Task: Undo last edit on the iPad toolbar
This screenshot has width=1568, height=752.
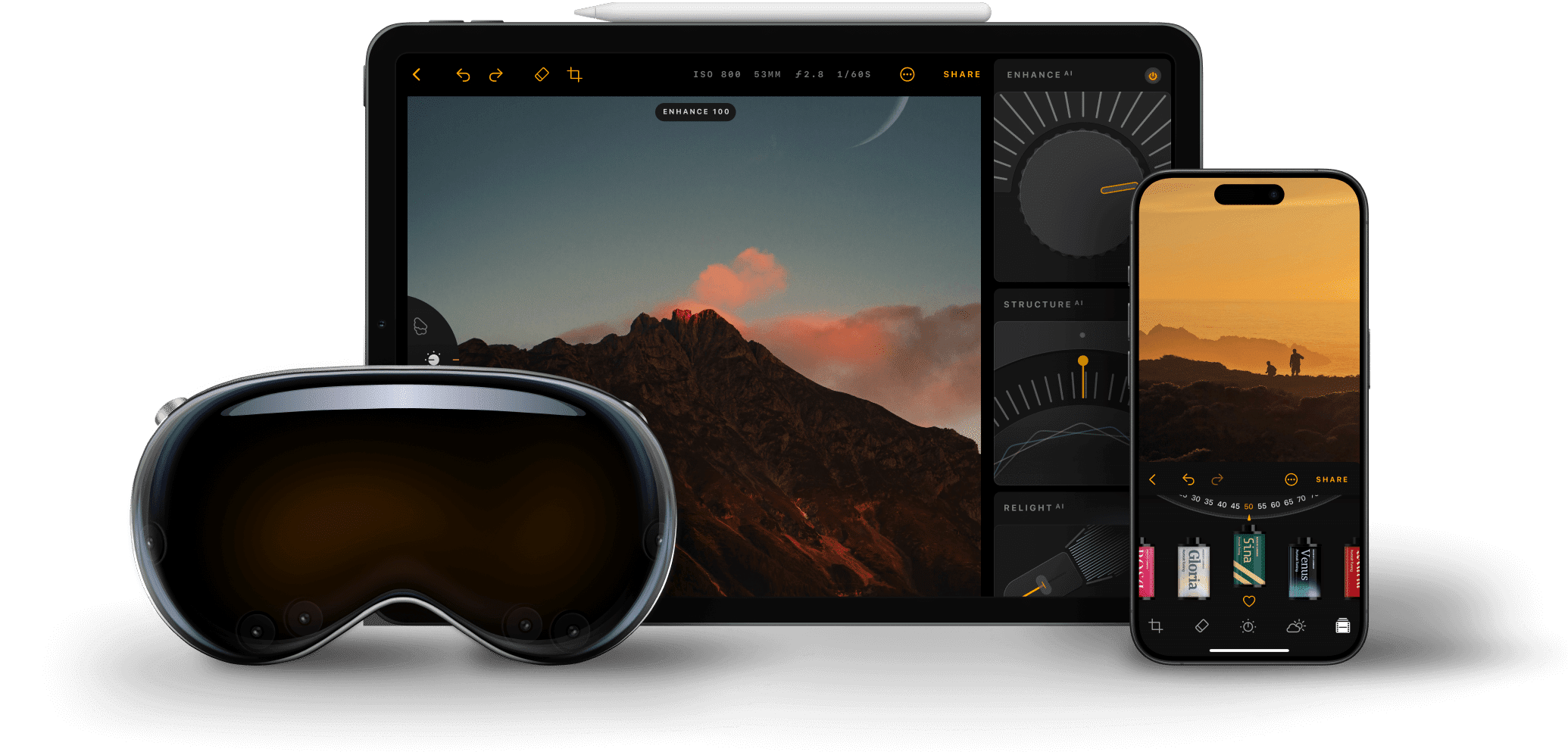Action: coord(463,75)
